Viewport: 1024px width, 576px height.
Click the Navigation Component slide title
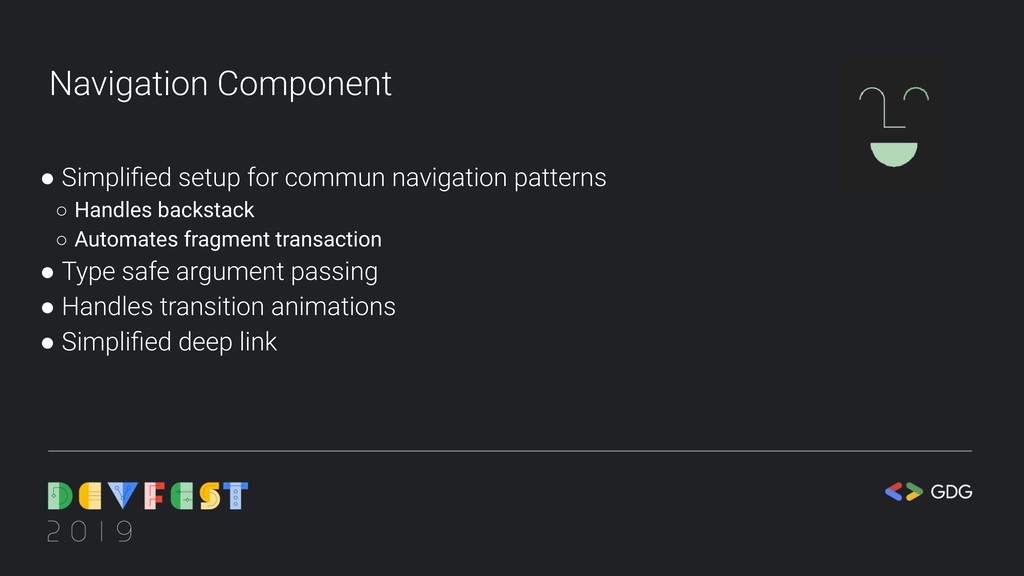click(221, 84)
